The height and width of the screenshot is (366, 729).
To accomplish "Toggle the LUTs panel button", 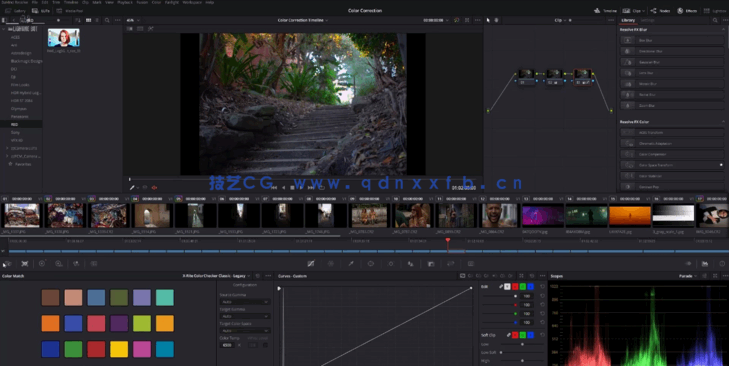I will pos(41,11).
